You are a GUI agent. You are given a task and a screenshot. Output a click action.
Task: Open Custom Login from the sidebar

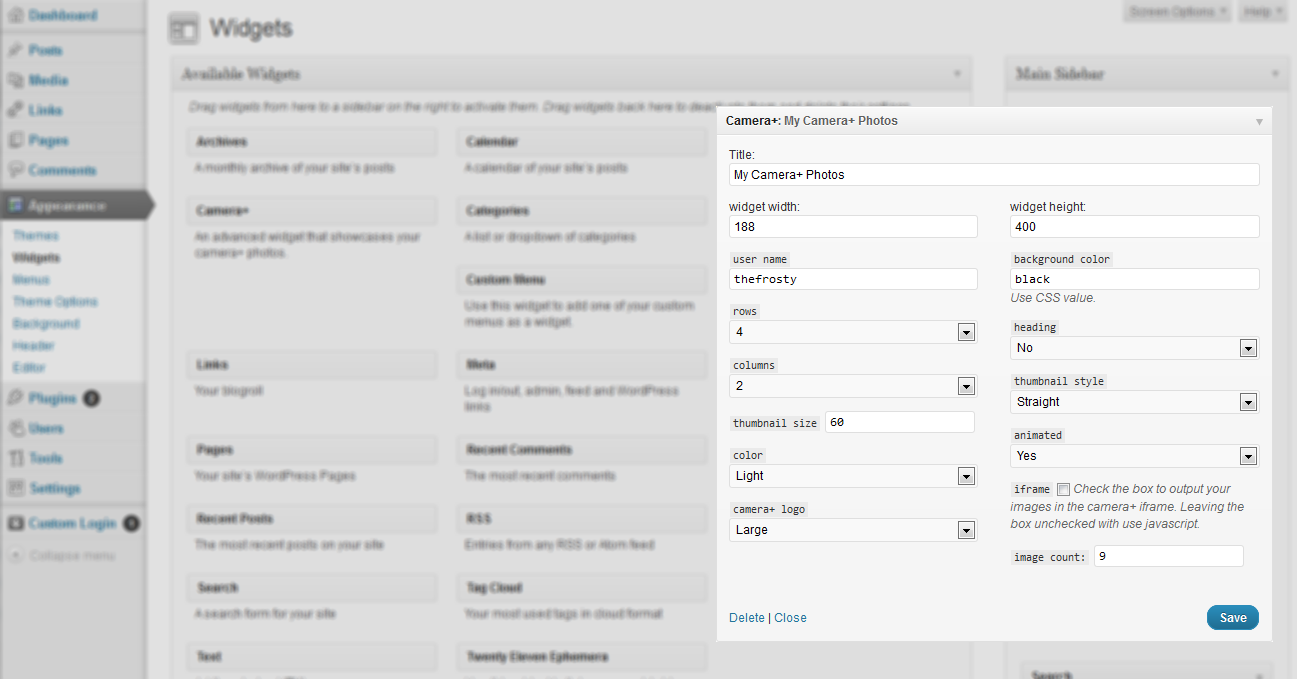point(72,523)
